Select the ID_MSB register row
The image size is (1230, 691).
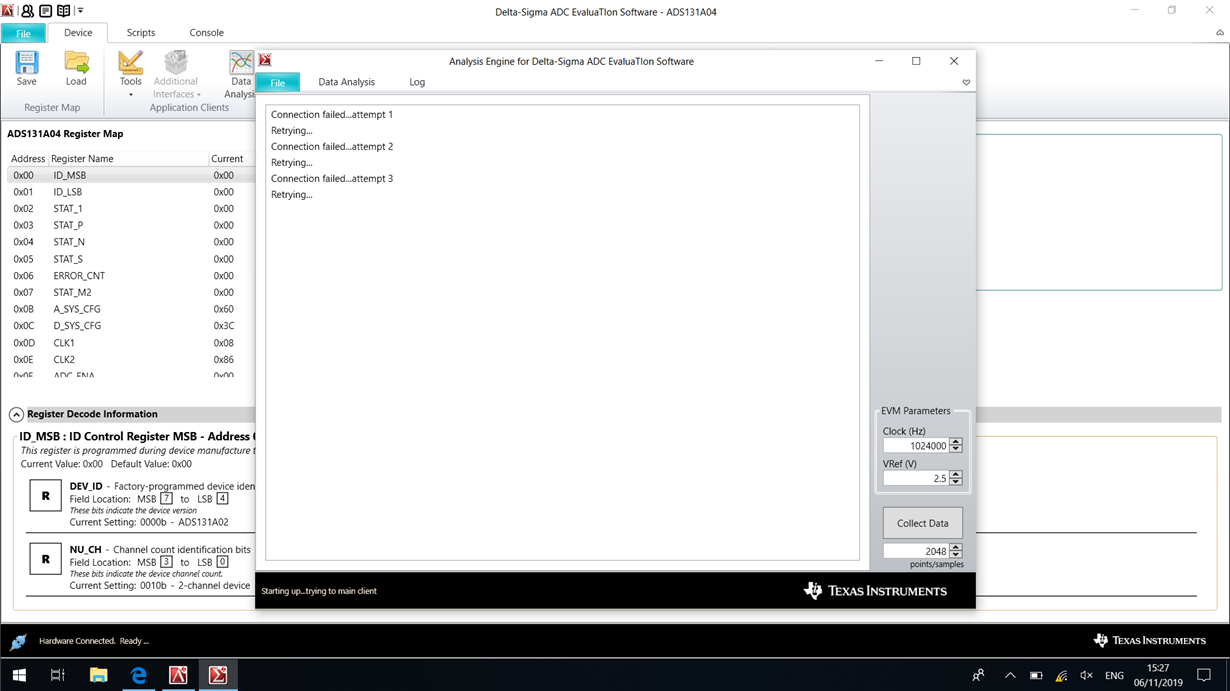point(131,175)
